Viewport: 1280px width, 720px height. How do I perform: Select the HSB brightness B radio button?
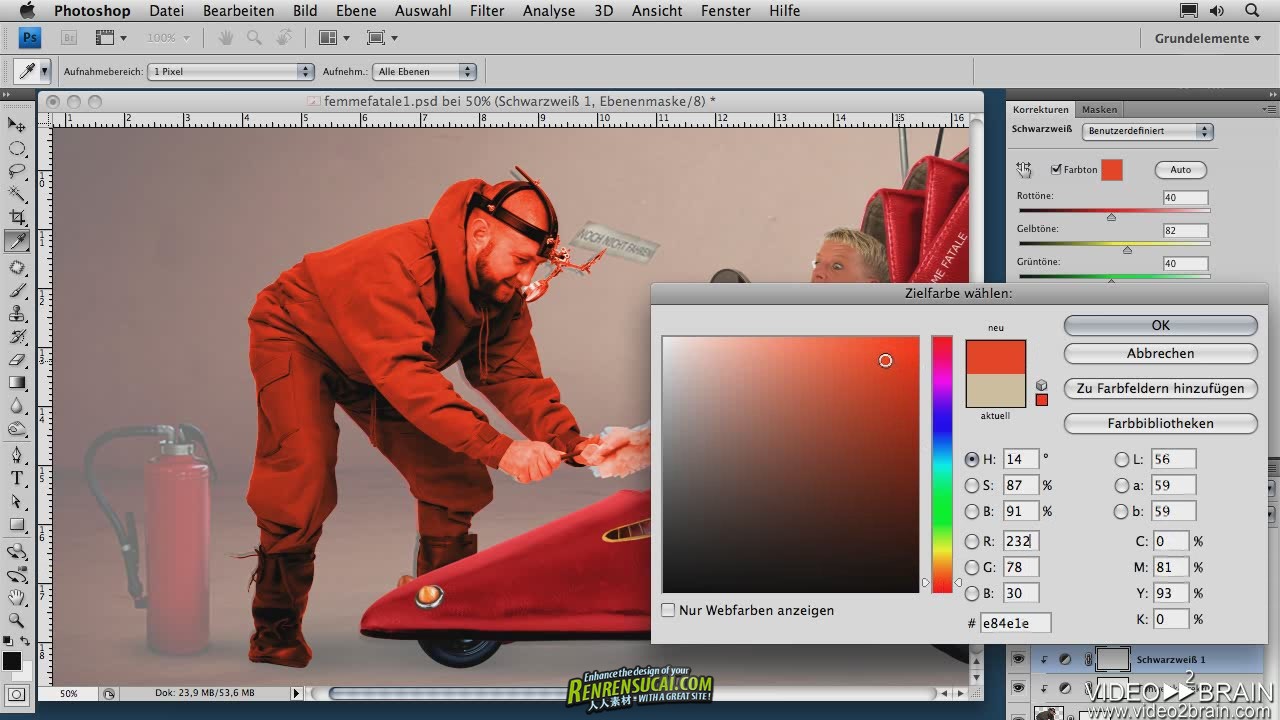click(x=972, y=511)
